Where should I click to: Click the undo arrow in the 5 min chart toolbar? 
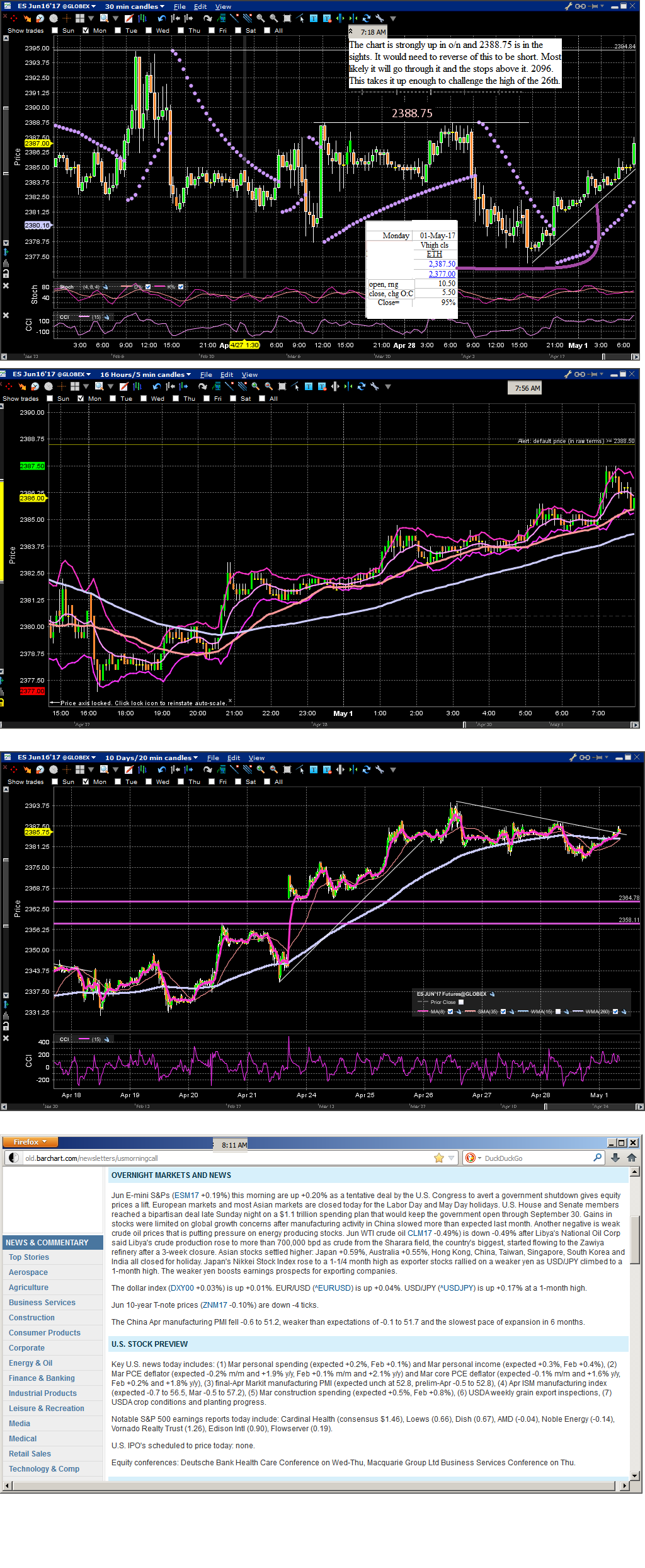point(157,386)
